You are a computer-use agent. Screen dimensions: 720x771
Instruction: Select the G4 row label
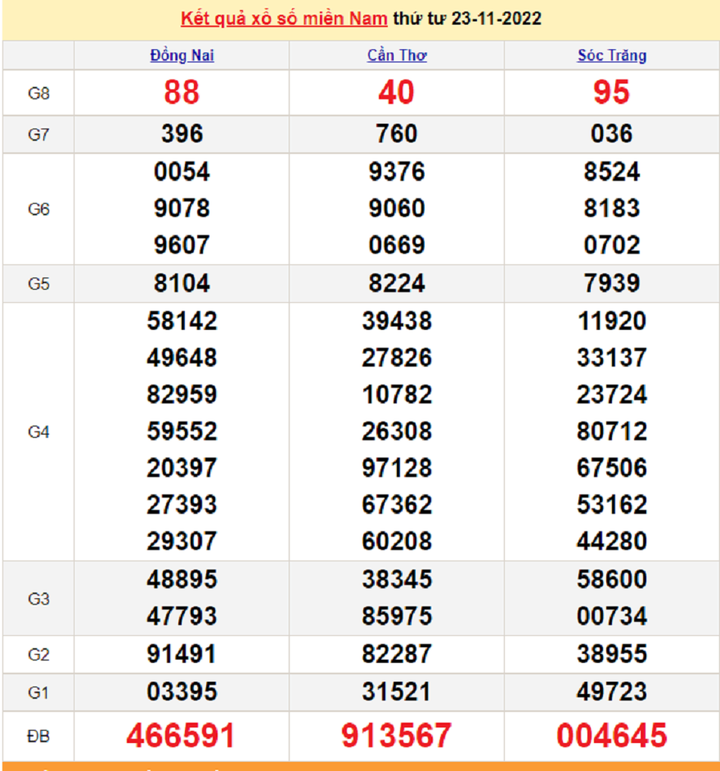coord(38,432)
